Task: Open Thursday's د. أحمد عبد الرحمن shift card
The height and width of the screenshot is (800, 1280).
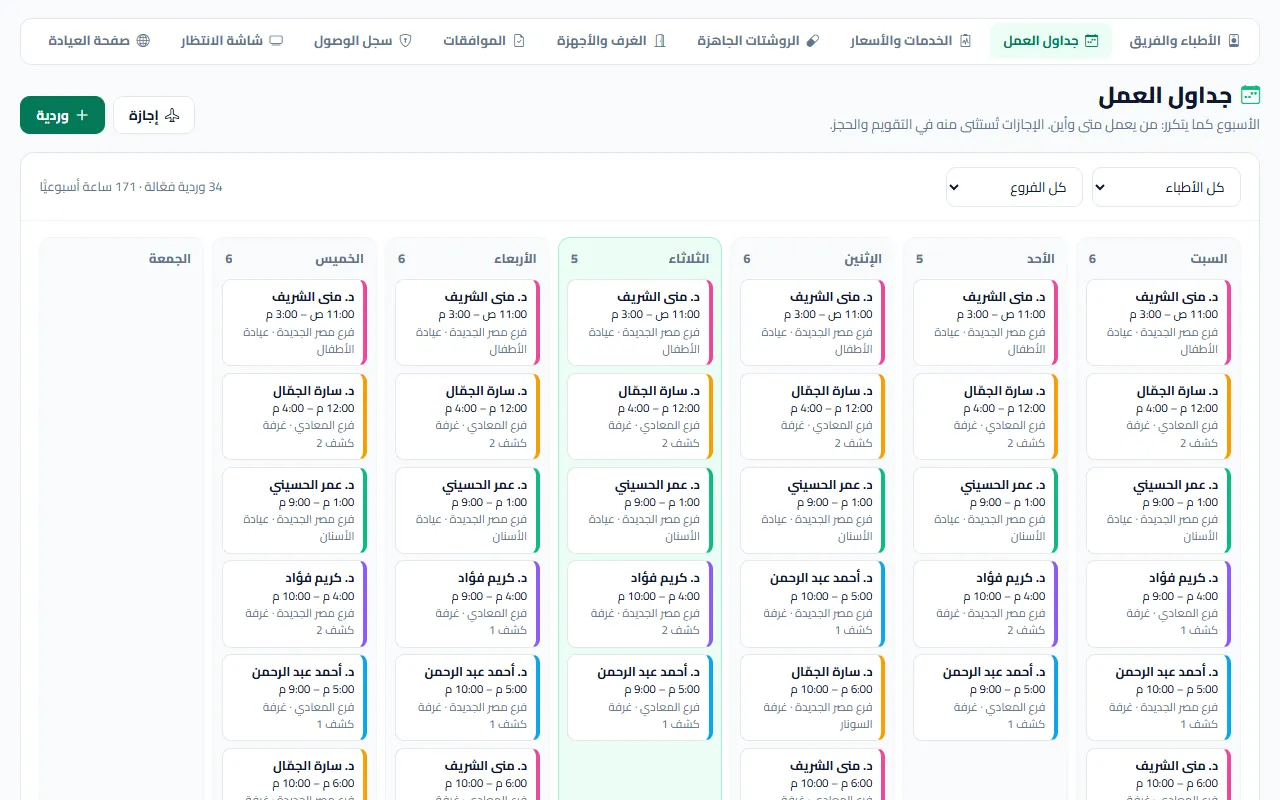Action: click(295, 698)
